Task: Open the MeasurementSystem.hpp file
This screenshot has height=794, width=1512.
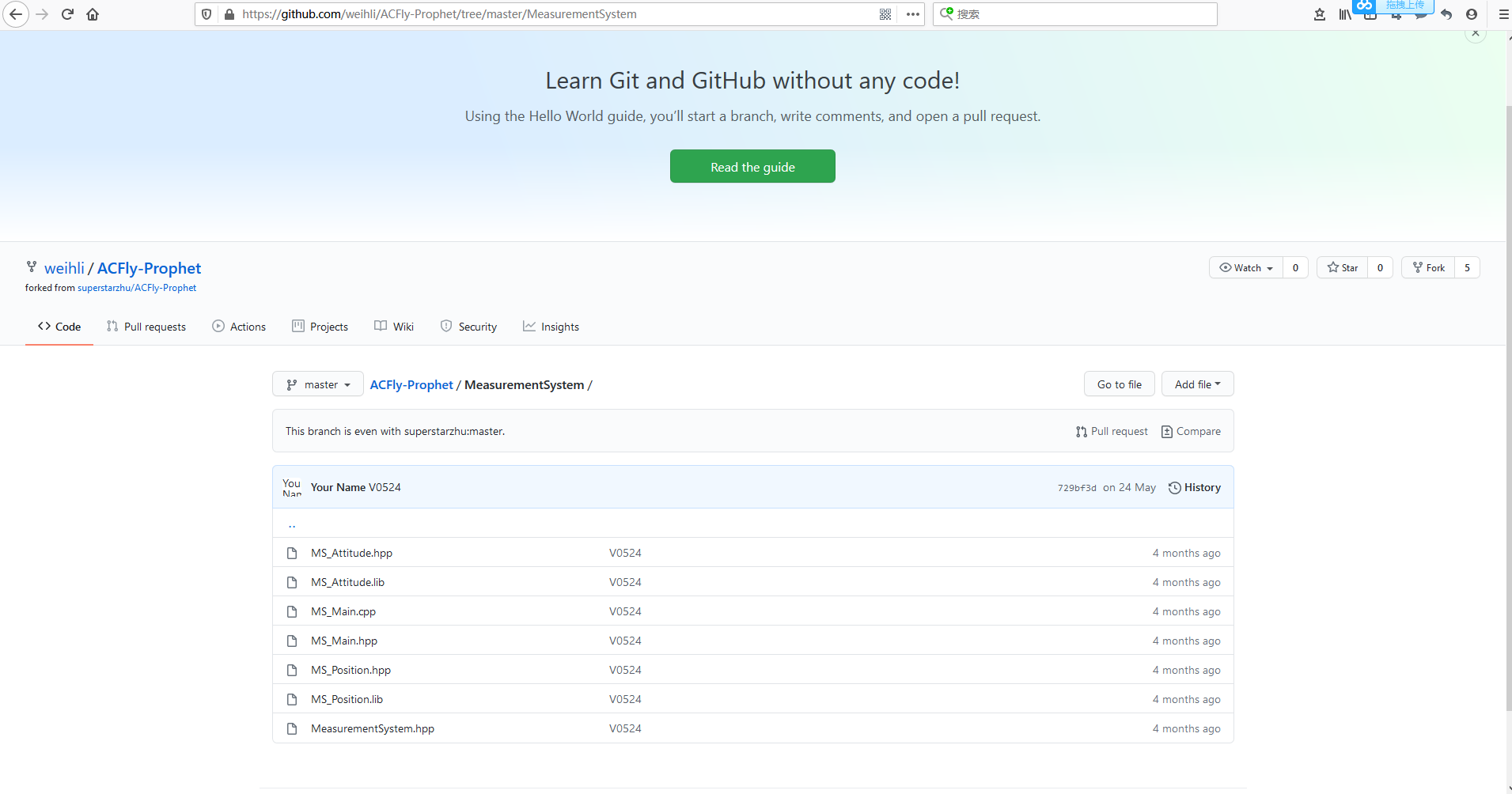Action: click(x=373, y=728)
